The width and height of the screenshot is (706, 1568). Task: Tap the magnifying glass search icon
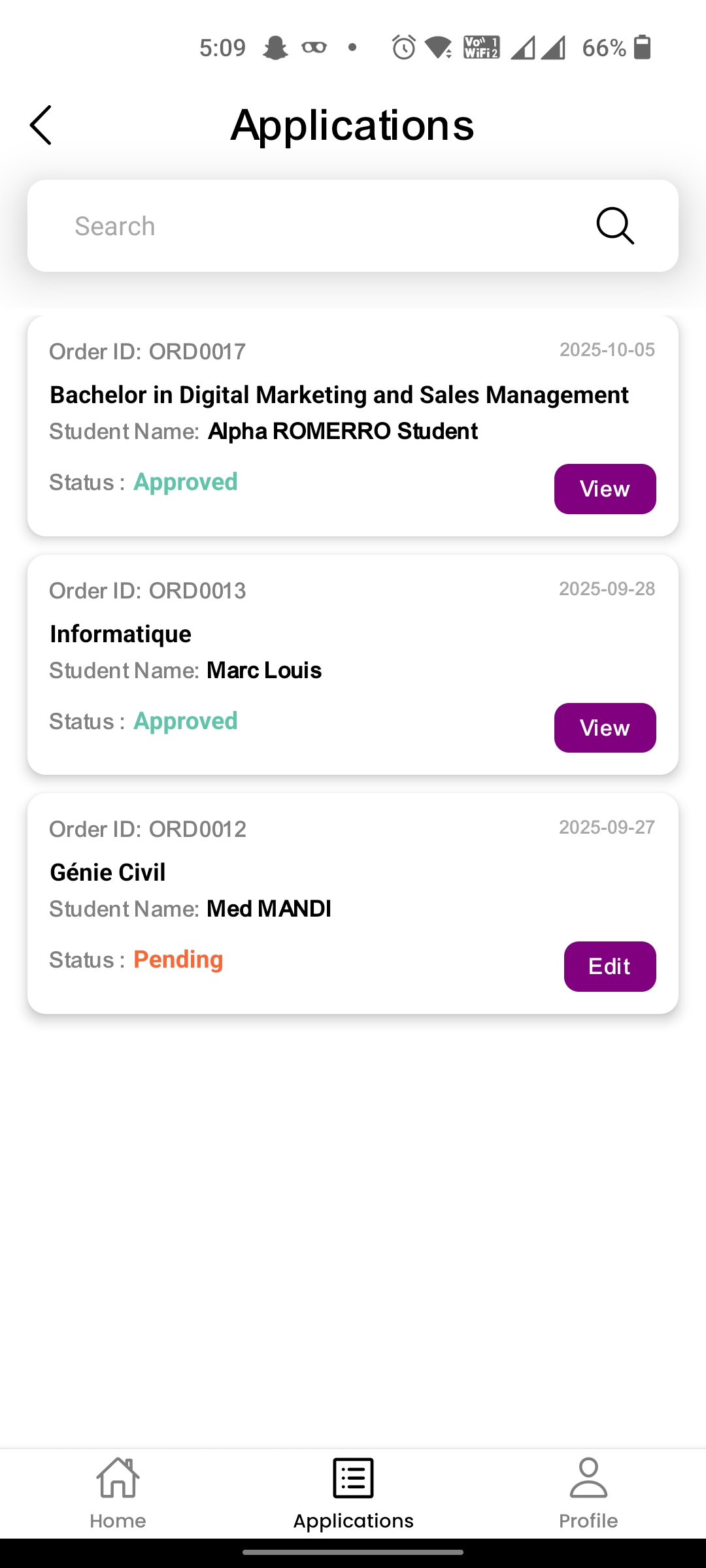[614, 226]
